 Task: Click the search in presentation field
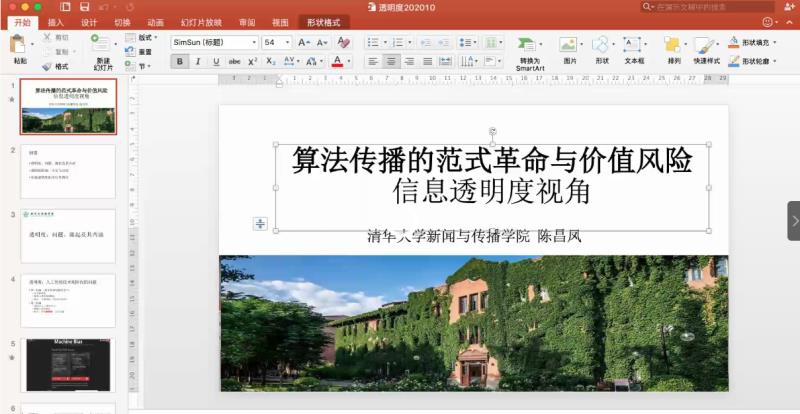707,7
